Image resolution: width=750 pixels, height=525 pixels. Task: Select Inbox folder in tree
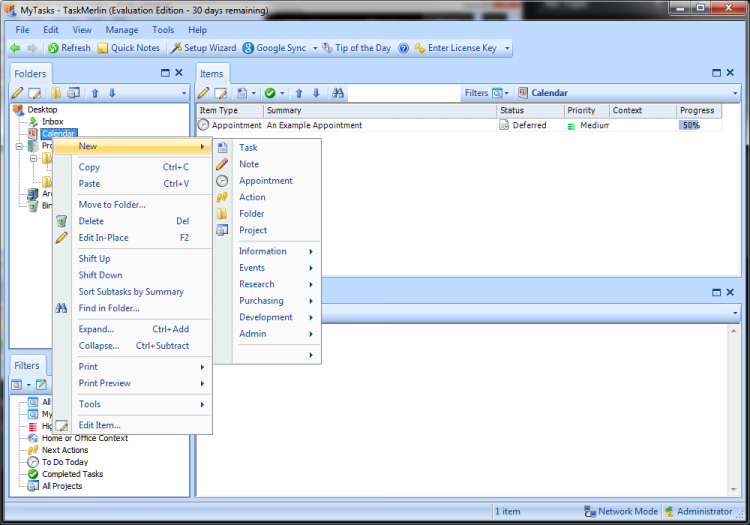(x=52, y=121)
